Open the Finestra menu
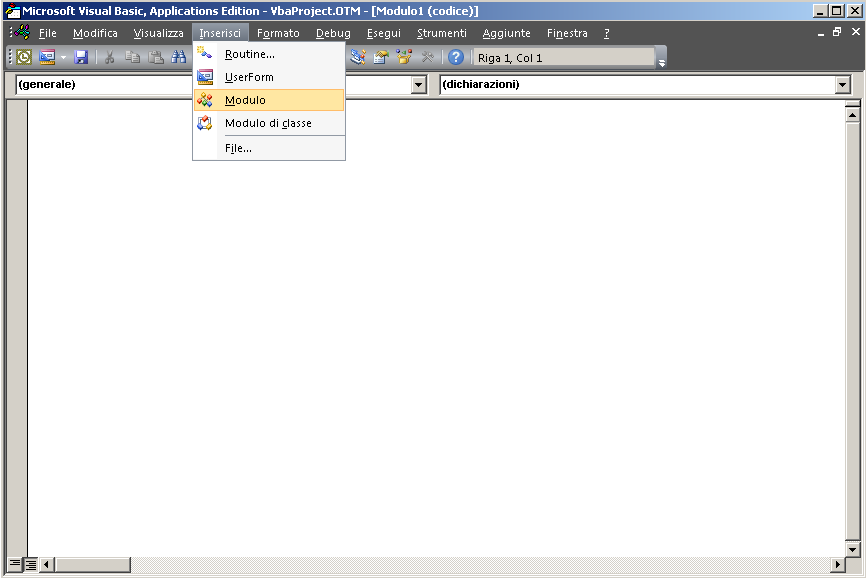The image size is (866, 578). (567, 33)
